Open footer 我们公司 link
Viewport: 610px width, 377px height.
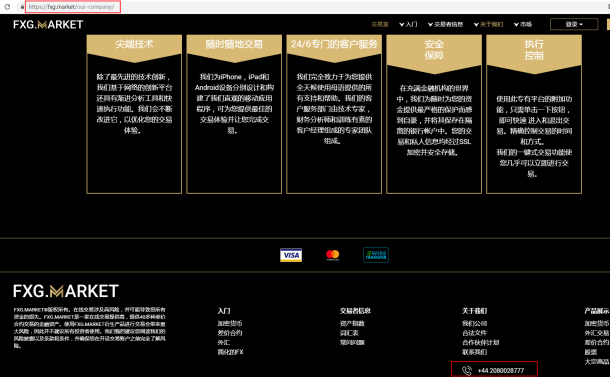pos(474,323)
